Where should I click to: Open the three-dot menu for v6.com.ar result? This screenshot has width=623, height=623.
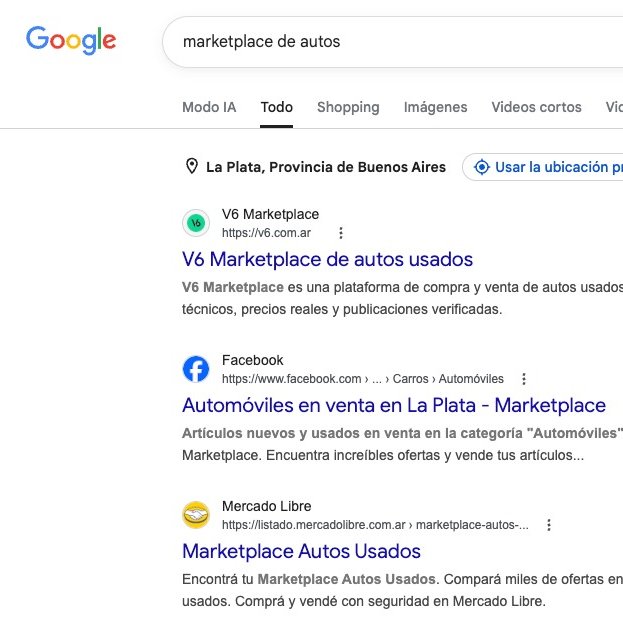pyautogui.click(x=341, y=233)
